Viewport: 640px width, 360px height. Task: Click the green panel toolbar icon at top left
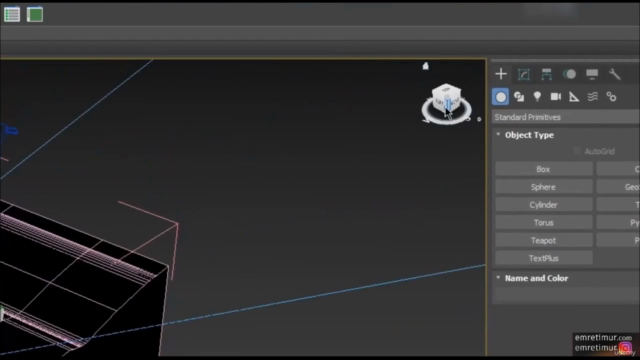pyautogui.click(x=35, y=14)
